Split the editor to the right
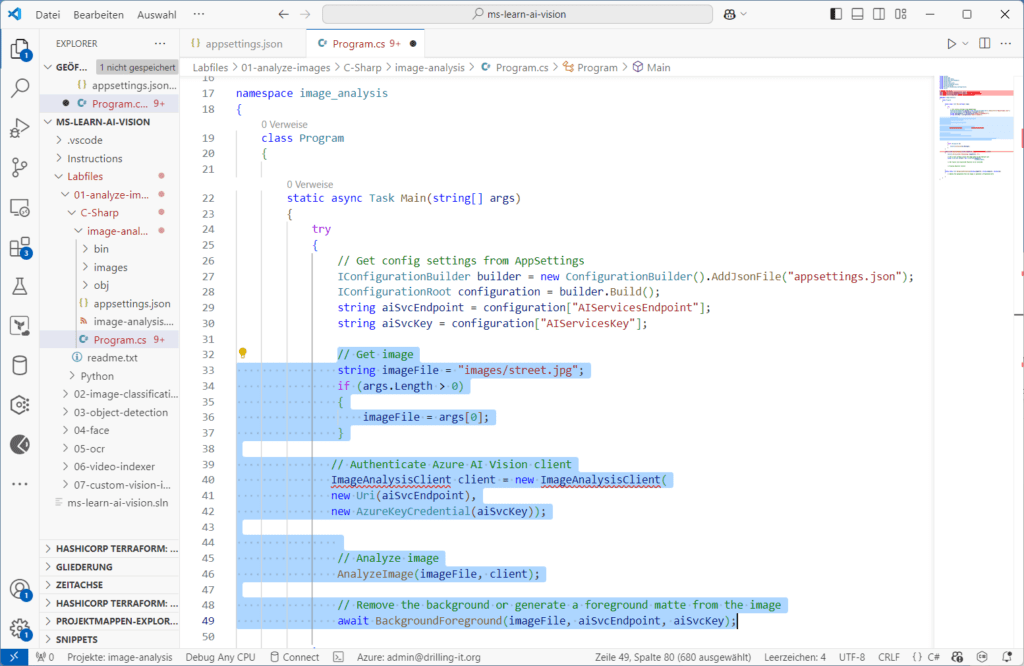 point(985,43)
